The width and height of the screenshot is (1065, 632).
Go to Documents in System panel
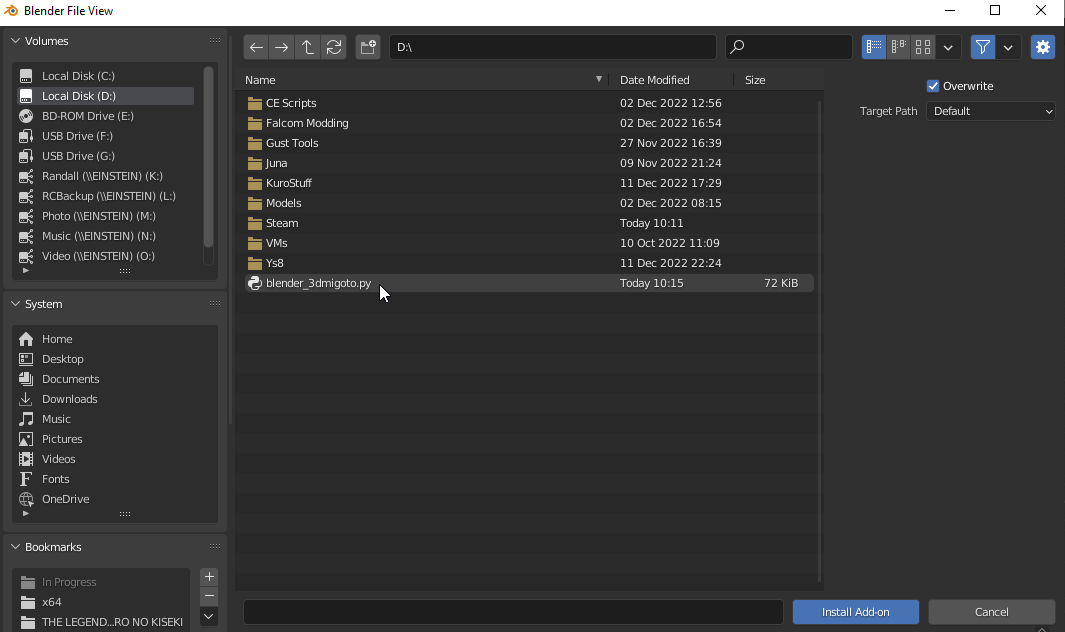pyautogui.click(x=114, y=379)
